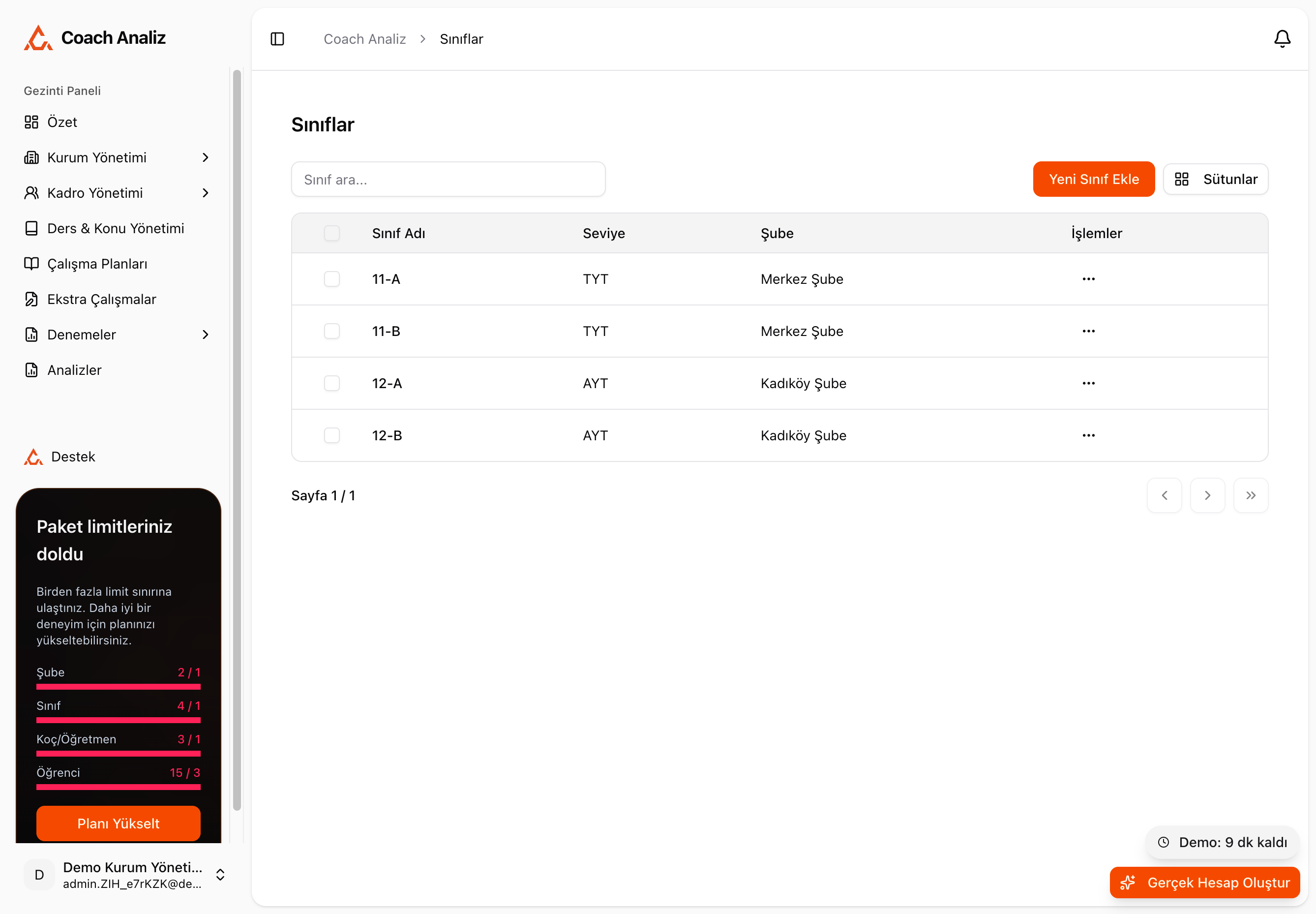Toggle the sidebar panel icon
Screen dimensions: 1316x914
277,39
